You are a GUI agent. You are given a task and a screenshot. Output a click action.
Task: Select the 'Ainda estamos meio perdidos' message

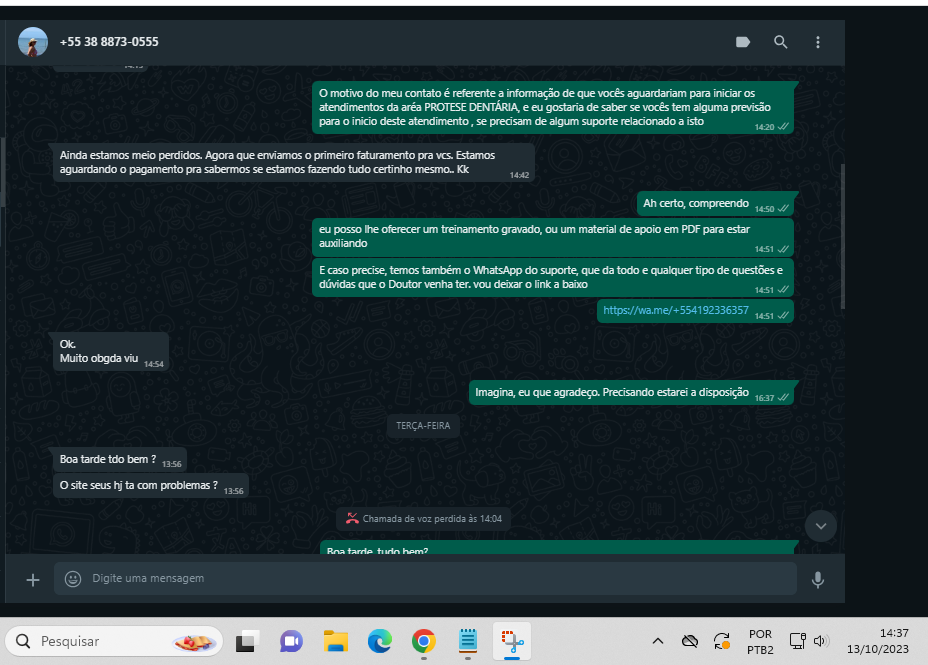294,162
